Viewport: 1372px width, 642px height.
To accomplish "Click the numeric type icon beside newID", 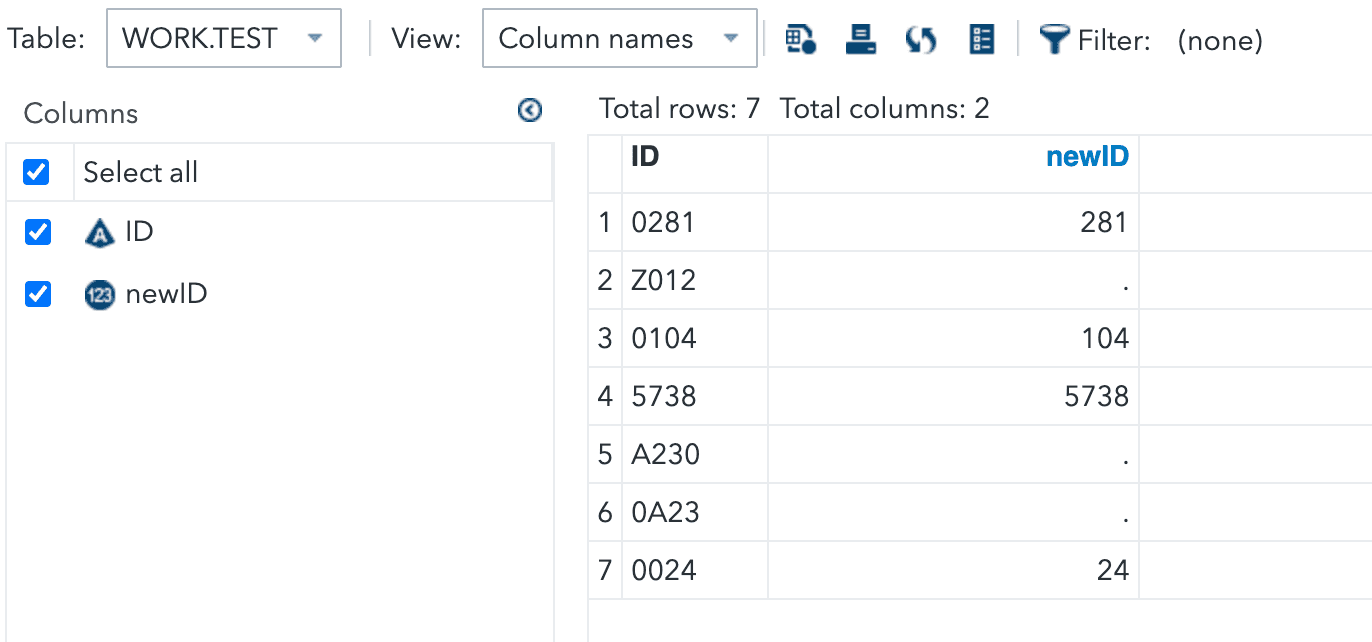I will coord(100,294).
